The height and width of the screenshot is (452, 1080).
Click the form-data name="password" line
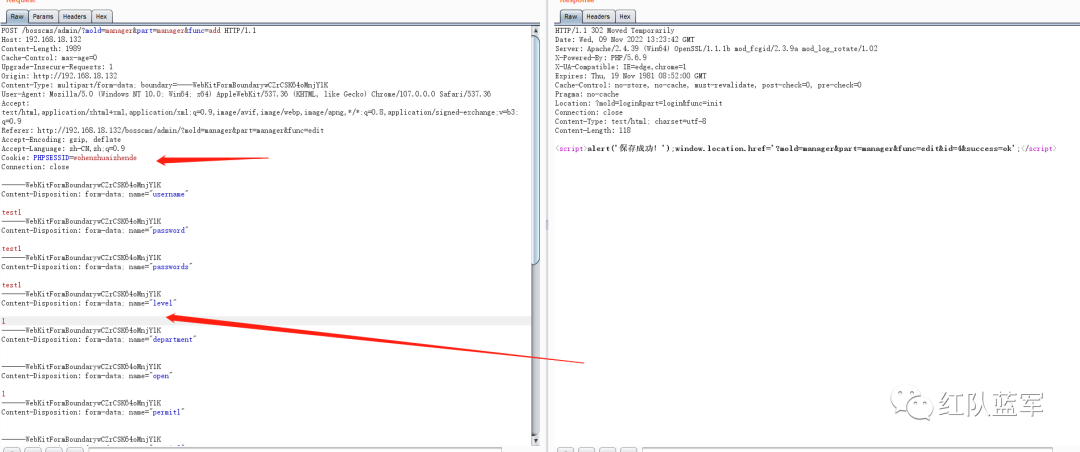point(94,230)
